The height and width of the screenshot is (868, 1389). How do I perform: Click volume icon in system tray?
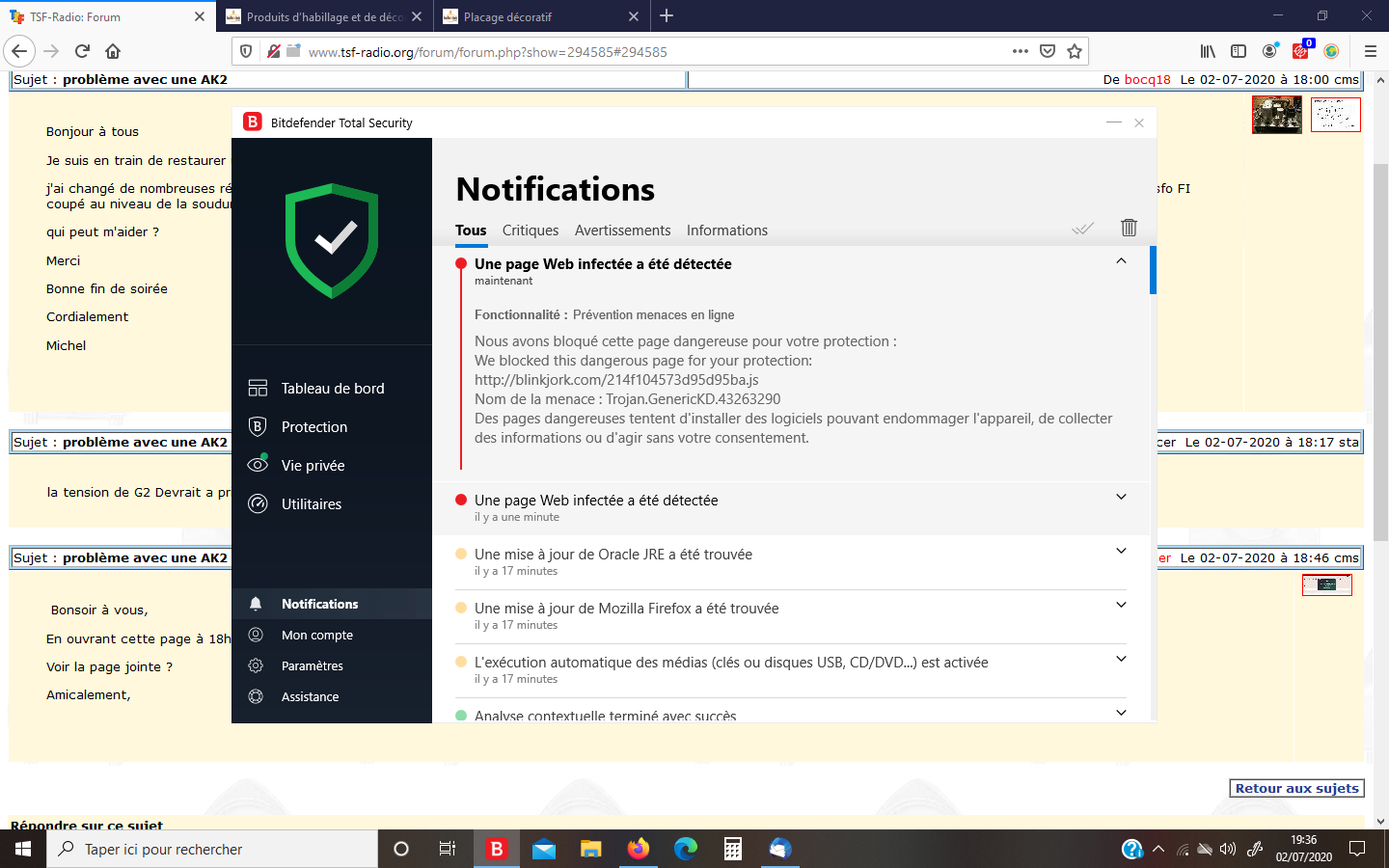[x=1227, y=849]
